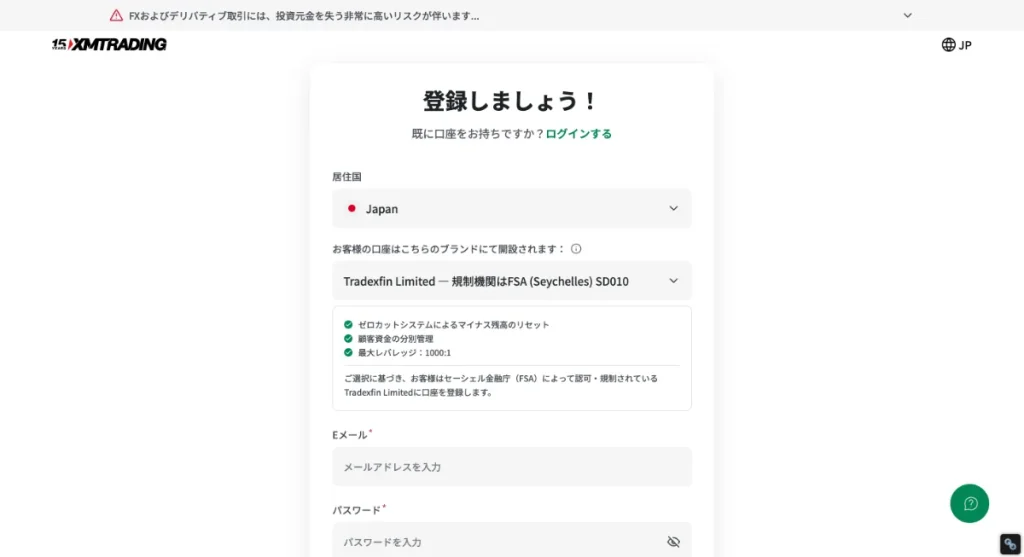Click the 居住国 field label
Viewport: 1024px width, 557px height.
[x=347, y=176]
